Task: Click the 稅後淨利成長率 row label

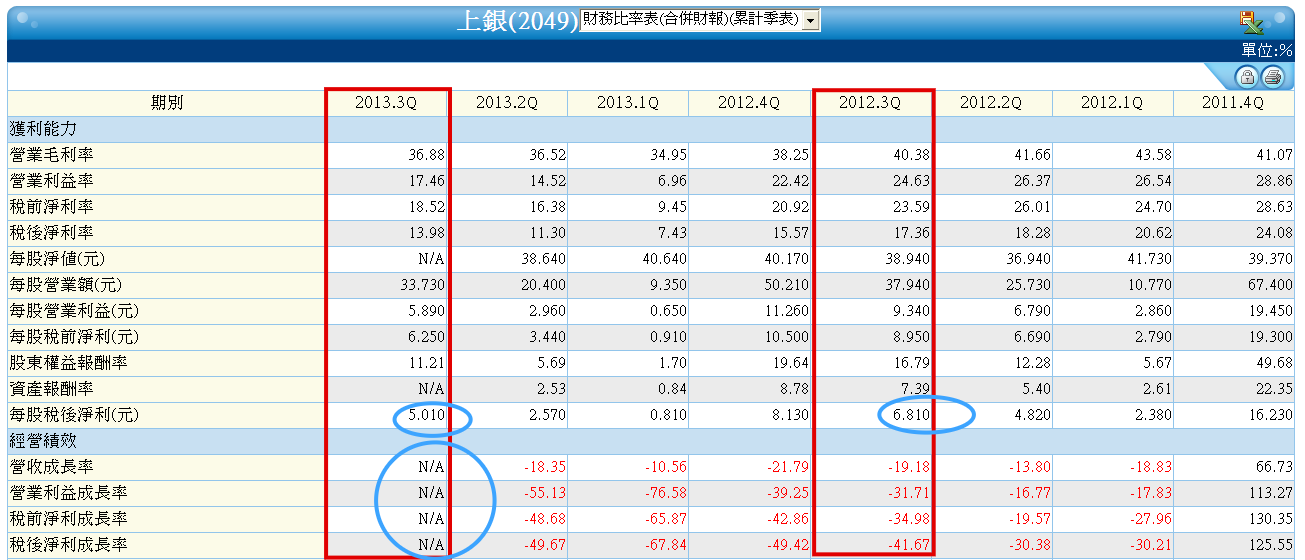Action: [x=66, y=545]
